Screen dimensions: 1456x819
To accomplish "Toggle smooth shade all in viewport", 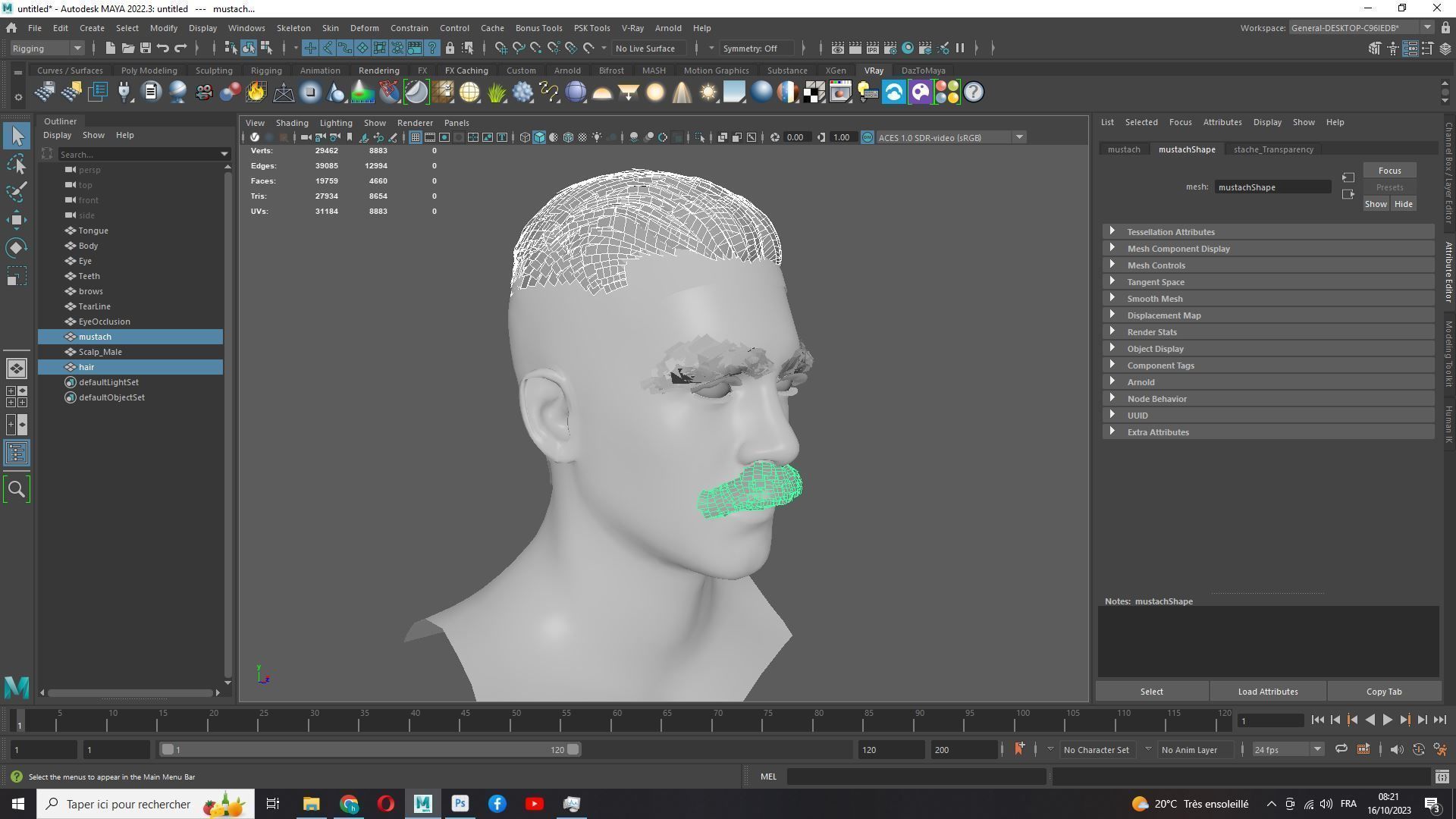I will (539, 137).
